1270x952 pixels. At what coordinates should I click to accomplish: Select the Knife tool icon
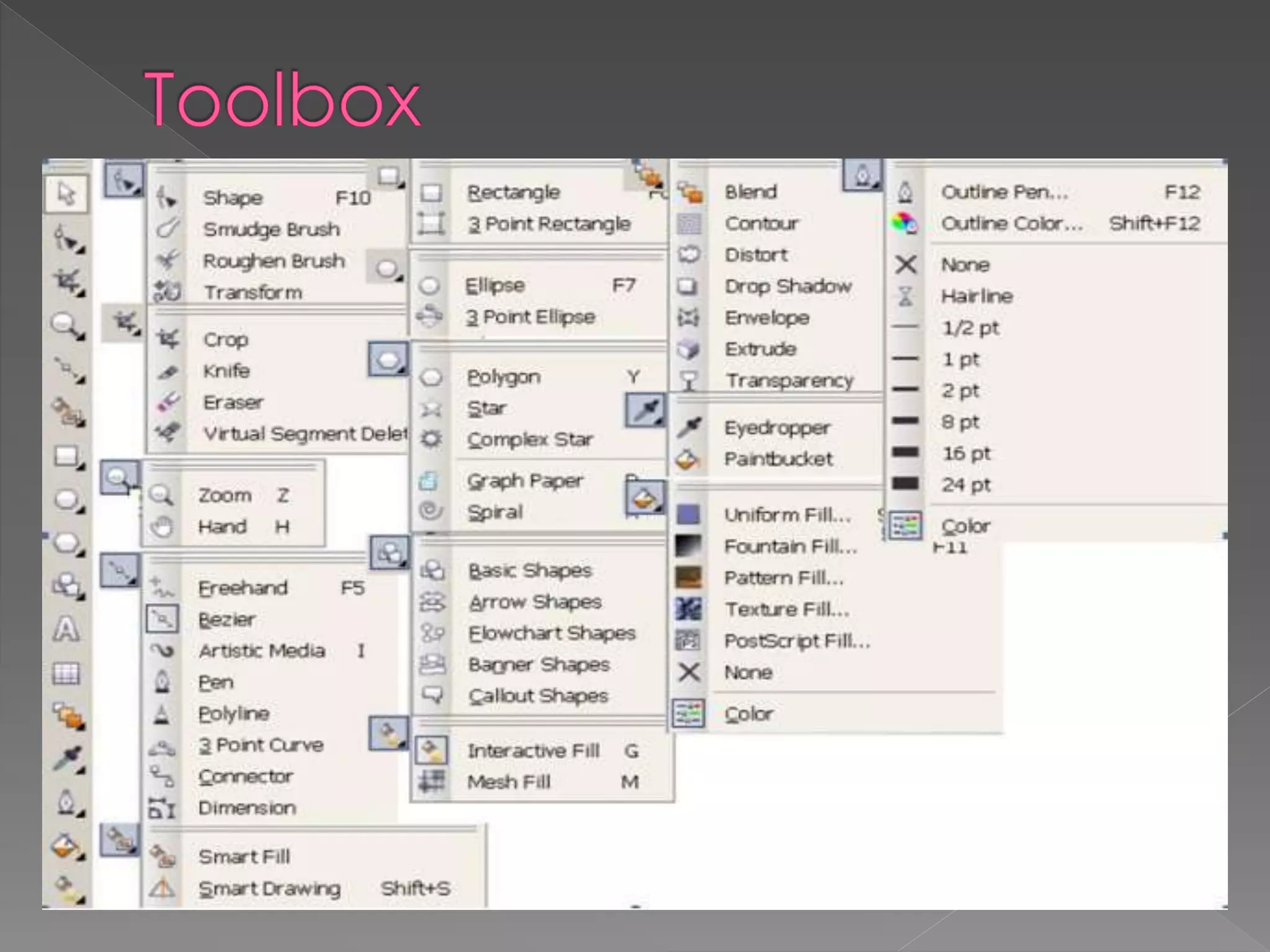(x=167, y=371)
